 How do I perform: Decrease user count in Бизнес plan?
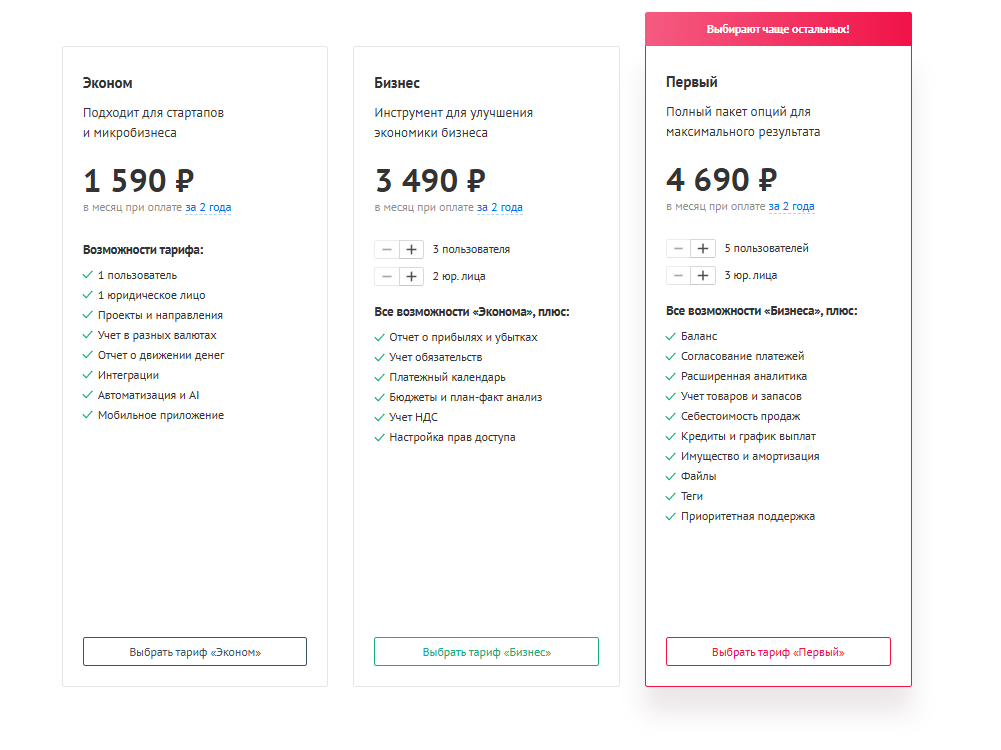[386, 250]
